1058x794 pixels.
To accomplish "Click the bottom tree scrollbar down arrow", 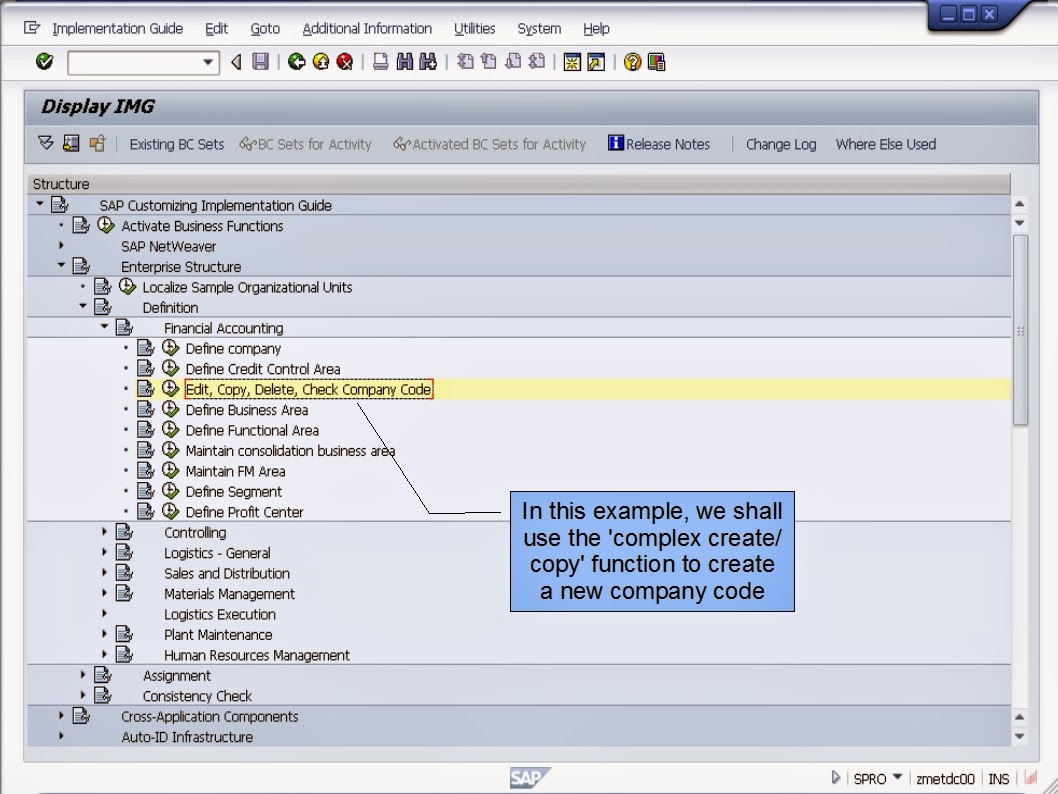I will point(1020,737).
